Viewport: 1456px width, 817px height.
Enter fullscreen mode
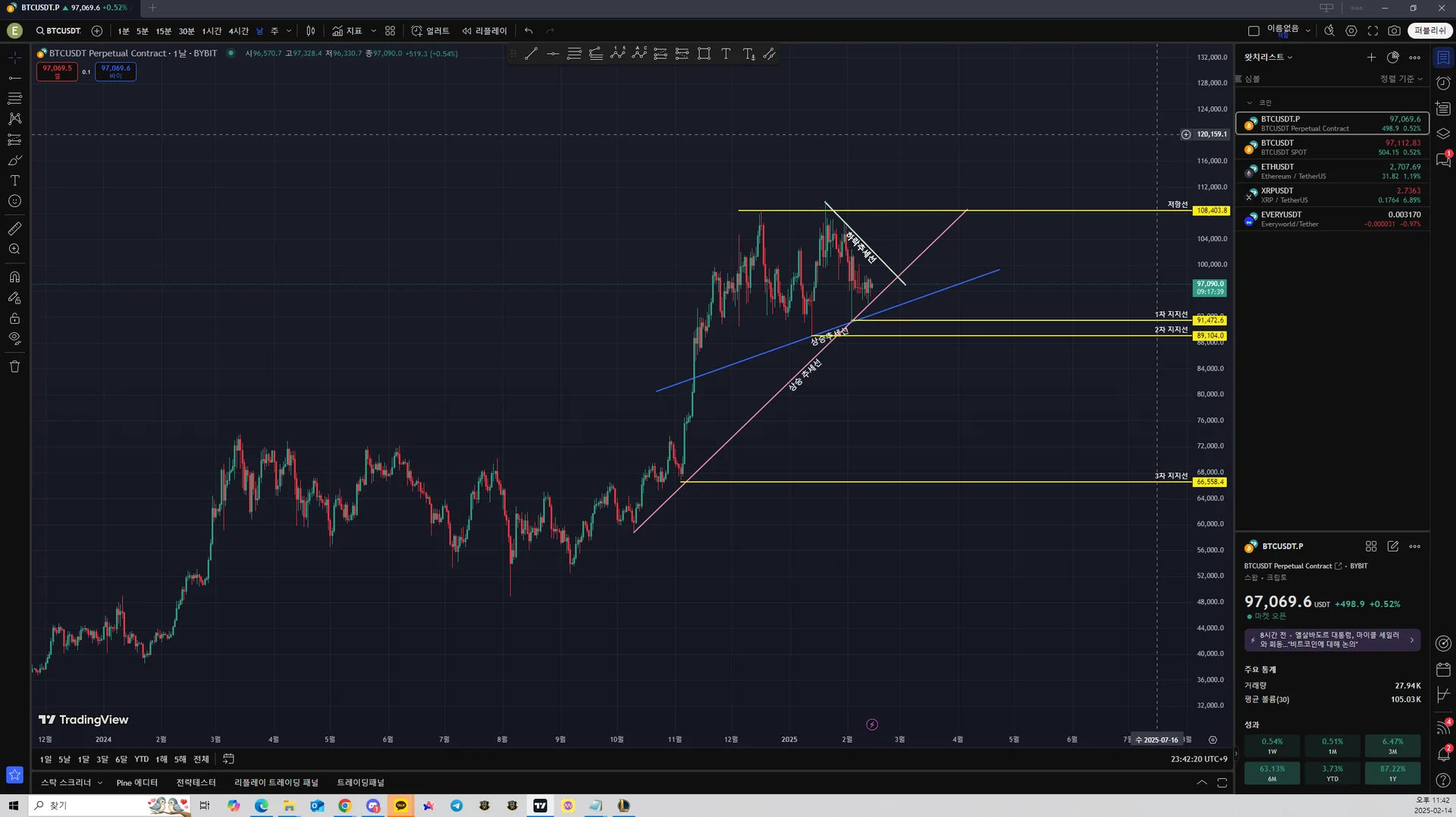point(1373,31)
